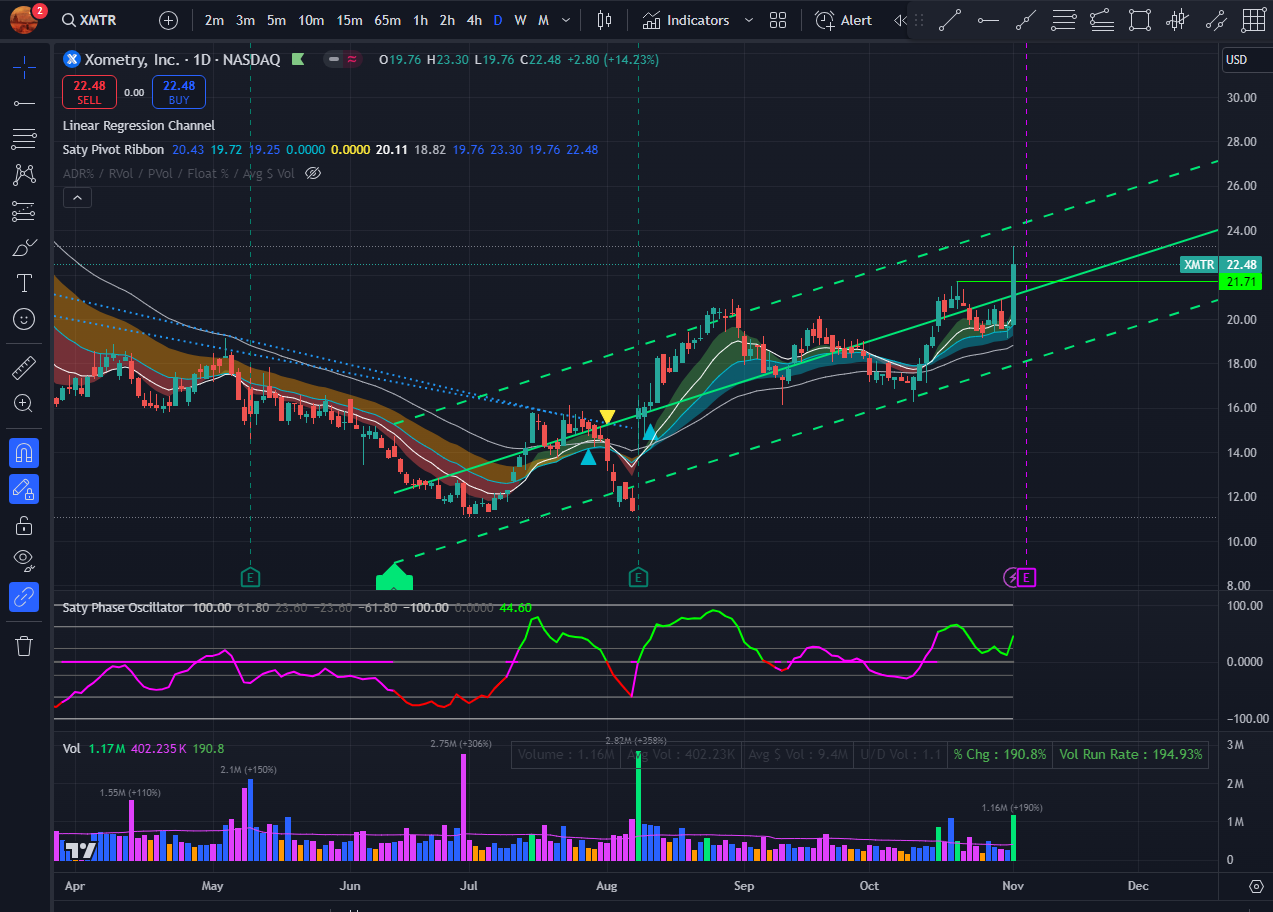Open the Emoji stickers tool
This screenshot has height=912, width=1273.
[x=23, y=320]
